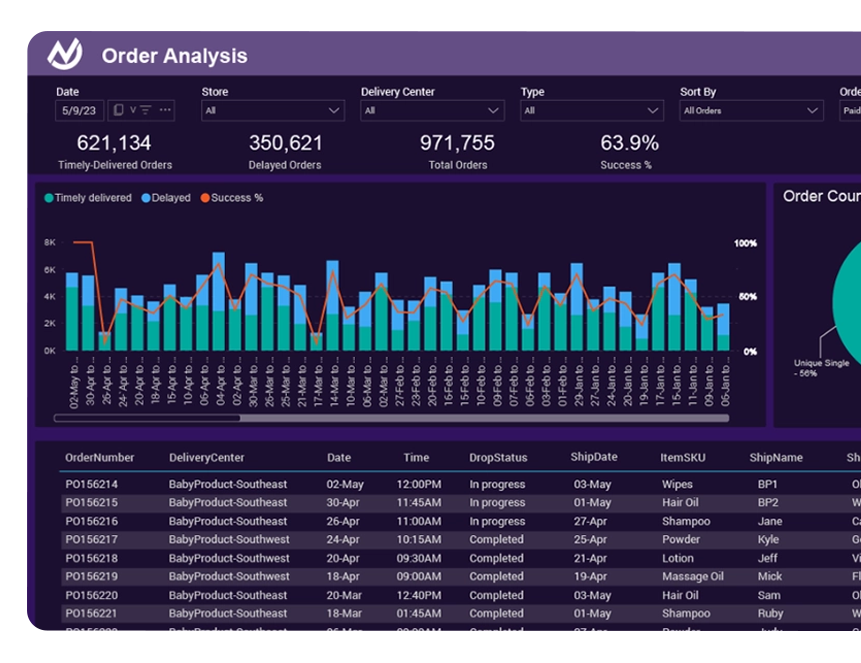
Task: Click the Order Analysis logo icon
Action: point(65,54)
